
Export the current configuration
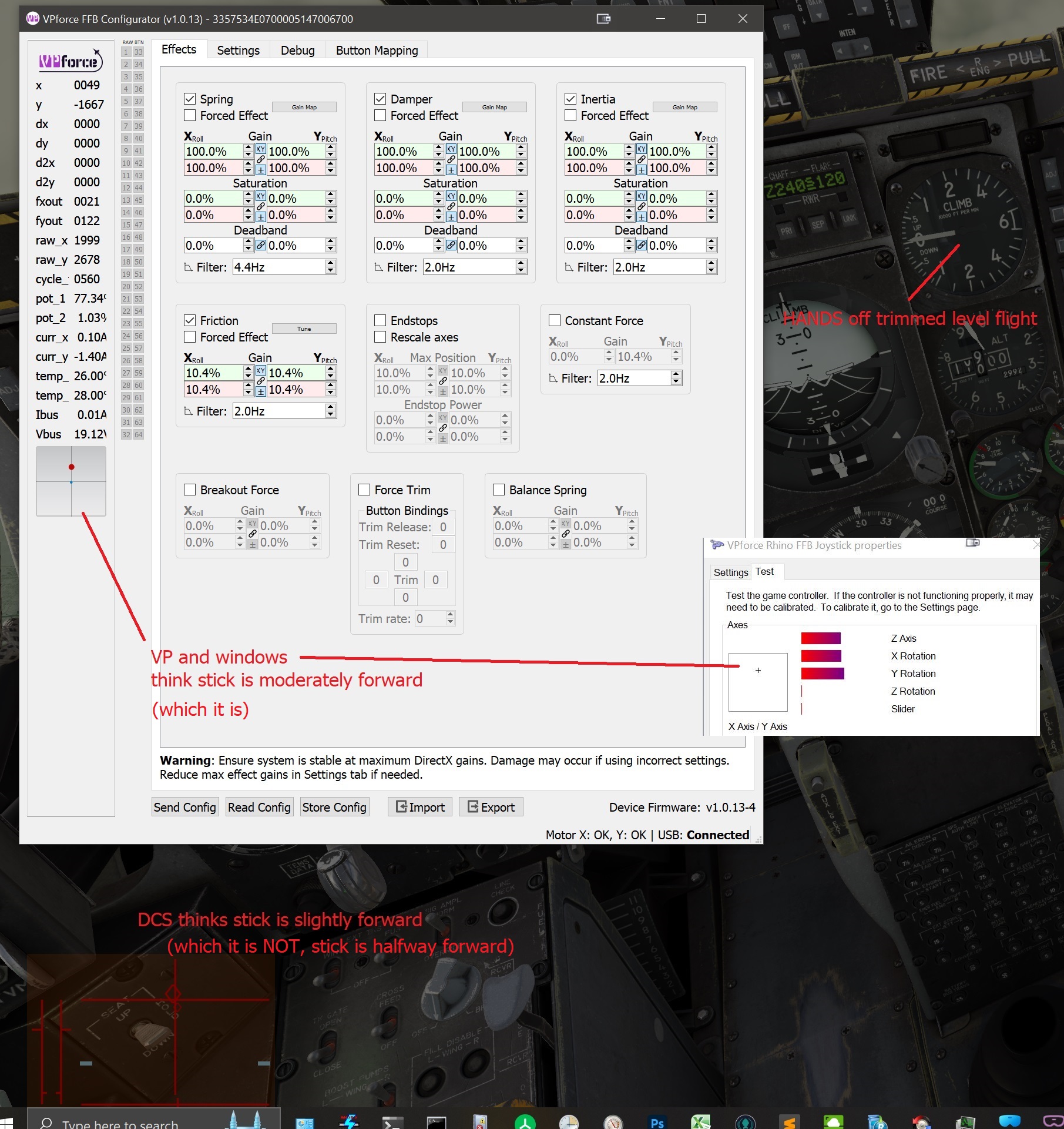pyautogui.click(x=491, y=808)
